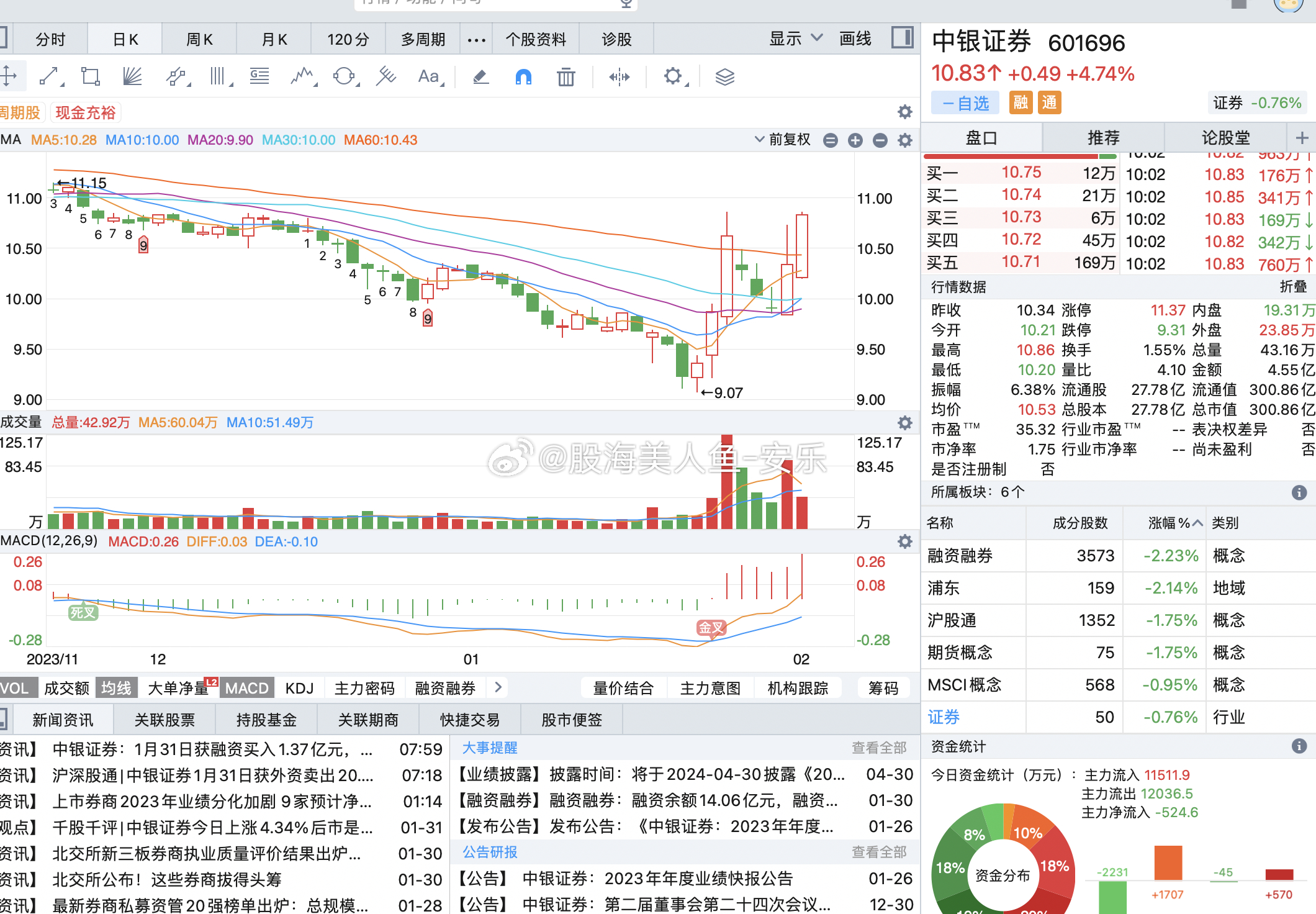This screenshot has width=1316, height=914.
Task: Click the plus zoom-in chart icon
Action: tap(855, 140)
